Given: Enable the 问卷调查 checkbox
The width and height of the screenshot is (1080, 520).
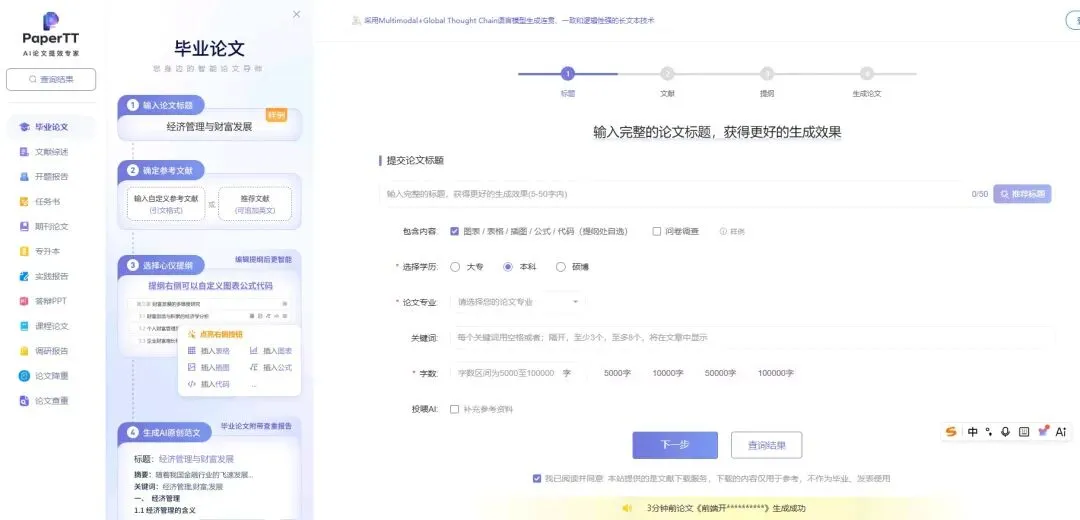Looking at the screenshot, I should point(656,231).
